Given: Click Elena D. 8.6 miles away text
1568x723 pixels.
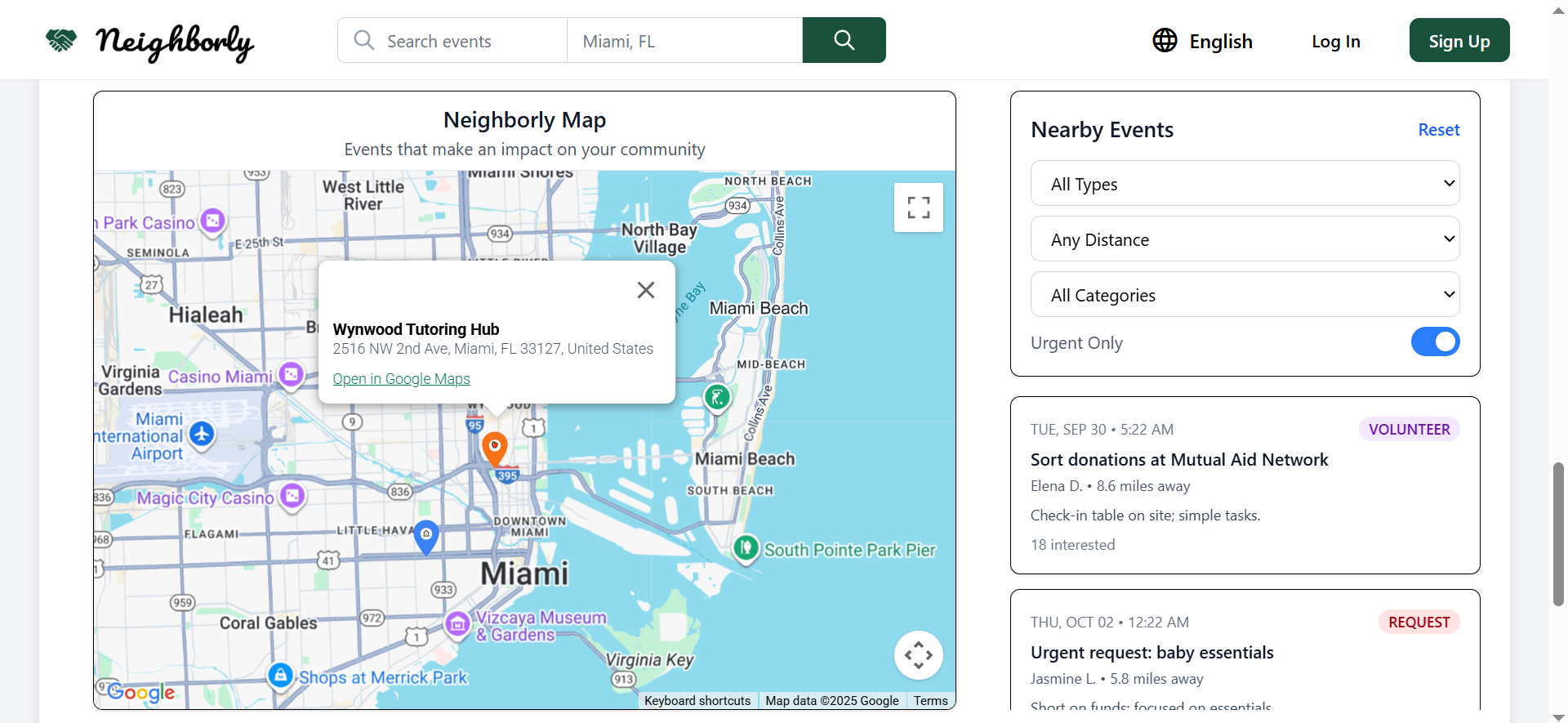Looking at the screenshot, I should [1110, 486].
